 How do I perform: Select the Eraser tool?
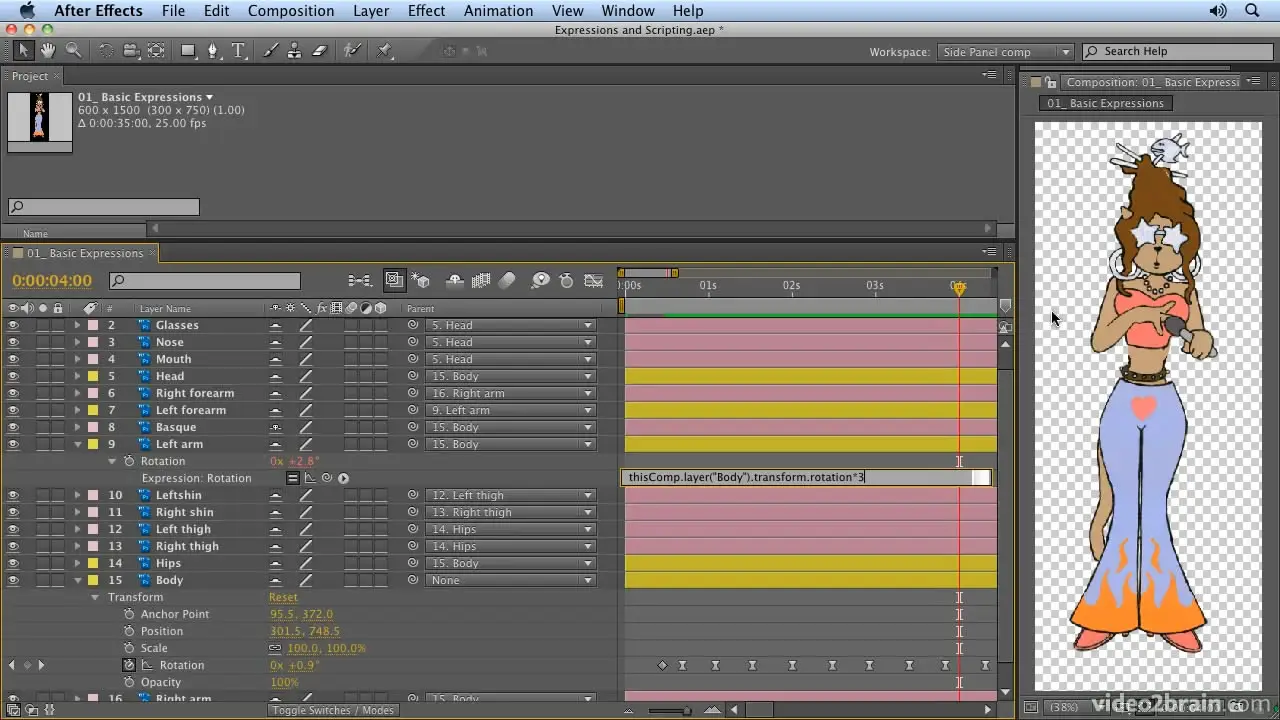click(320, 51)
